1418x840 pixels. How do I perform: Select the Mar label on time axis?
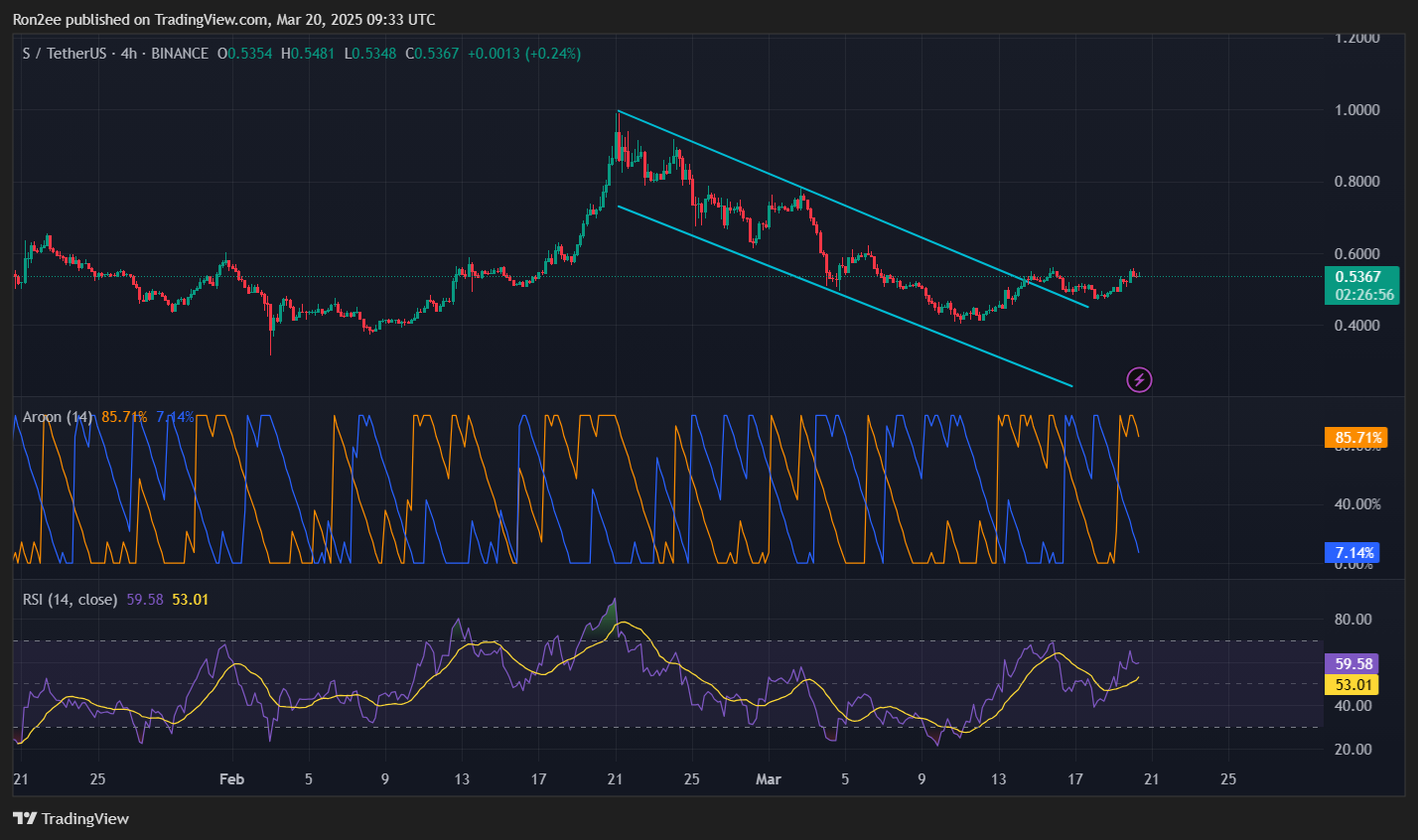point(768,778)
